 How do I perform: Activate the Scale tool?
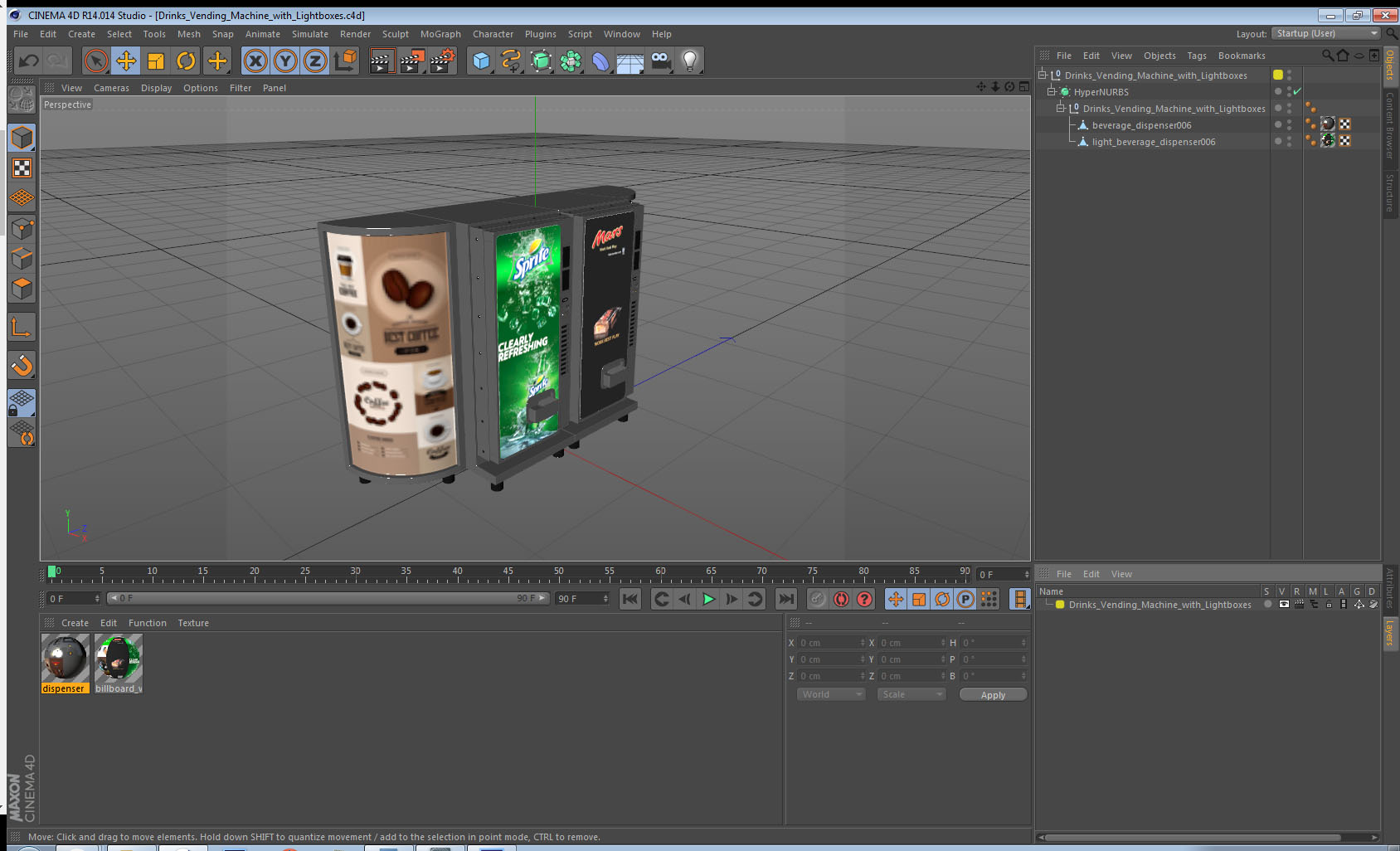point(156,61)
